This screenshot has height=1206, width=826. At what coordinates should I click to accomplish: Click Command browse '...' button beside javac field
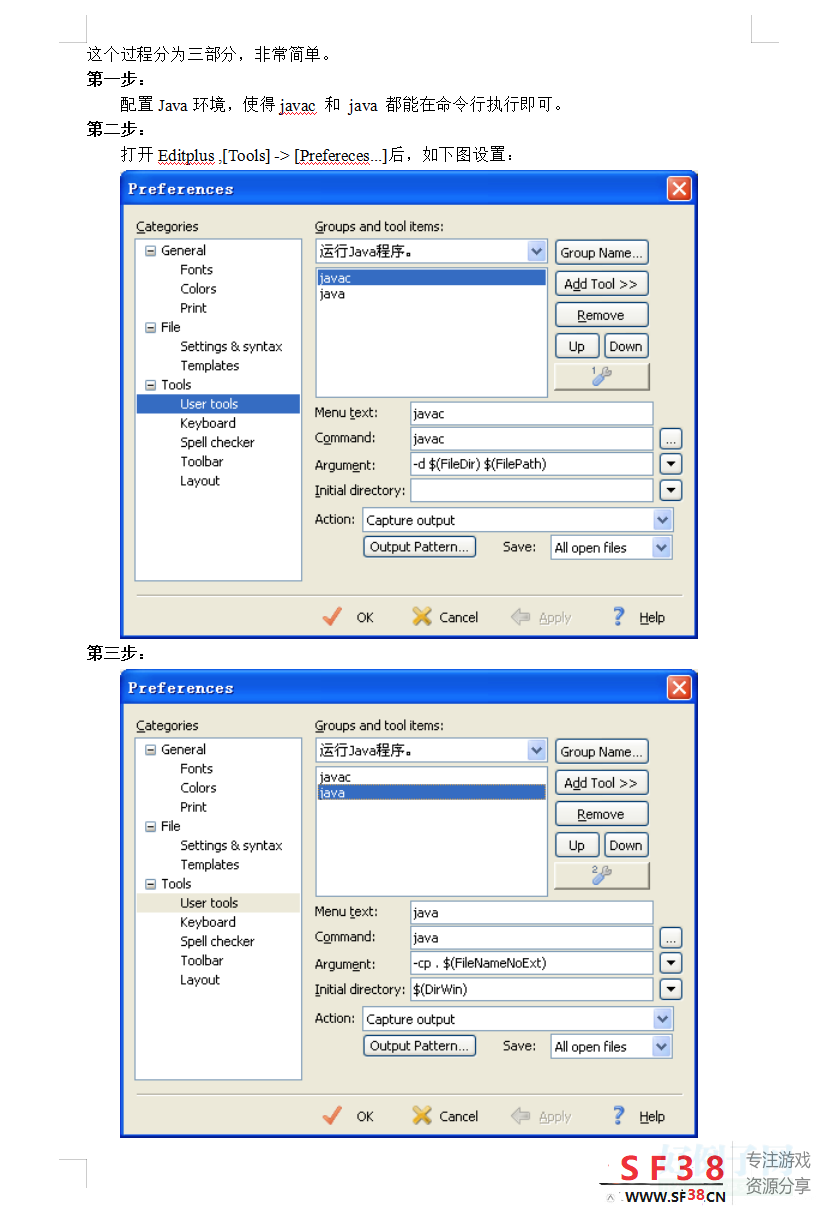671,439
